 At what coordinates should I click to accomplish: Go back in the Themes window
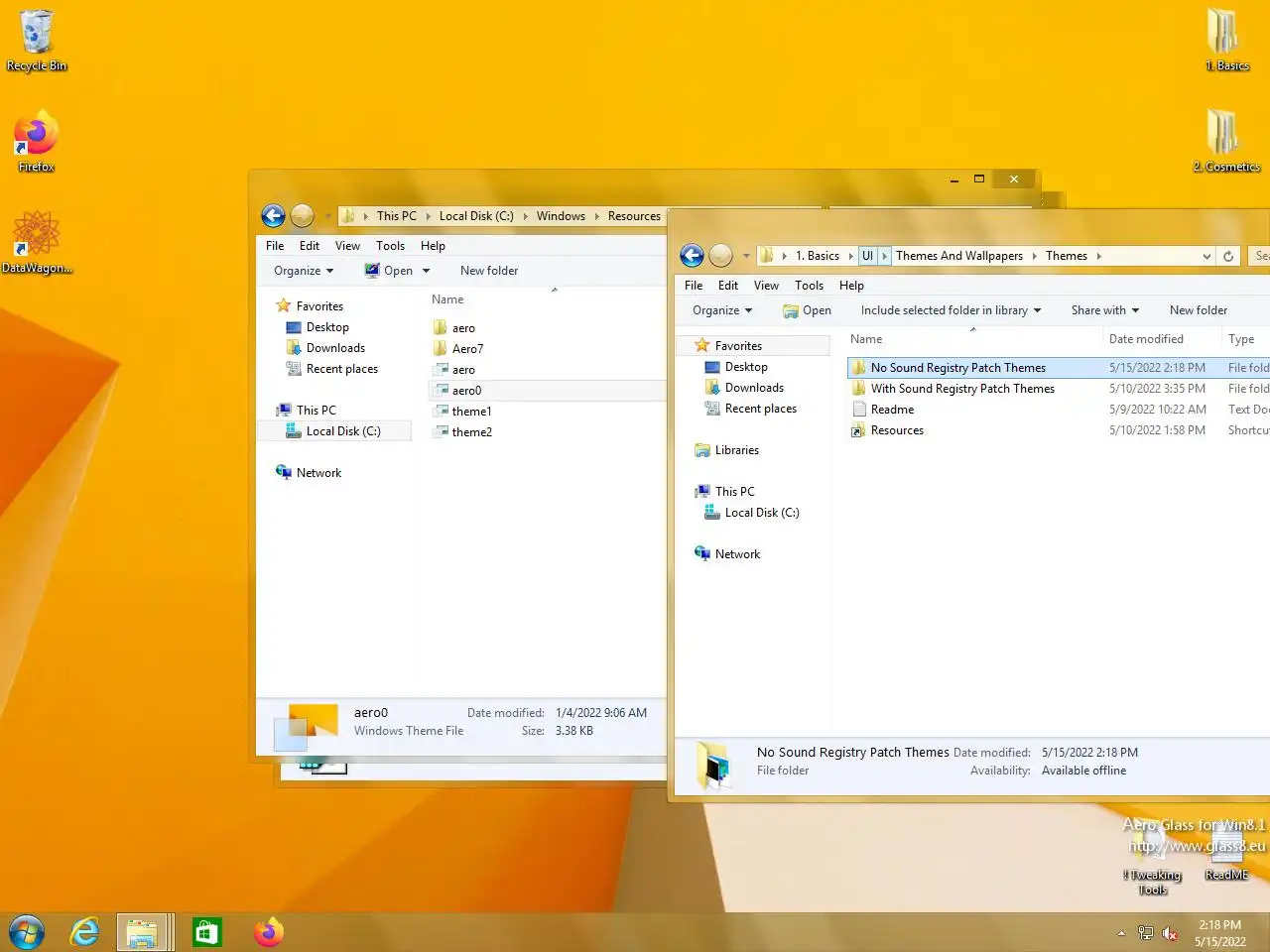click(692, 256)
